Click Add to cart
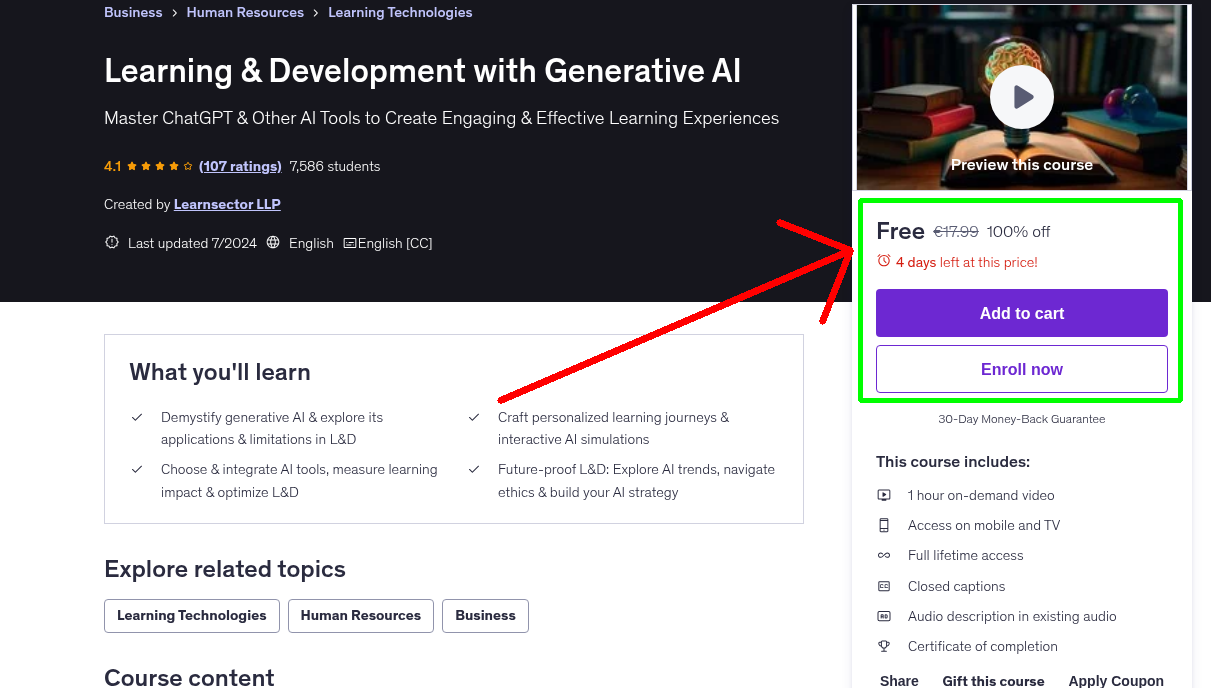This screenshot has width=1211, height=688. pyautogui.click(x=1021, y=313)
